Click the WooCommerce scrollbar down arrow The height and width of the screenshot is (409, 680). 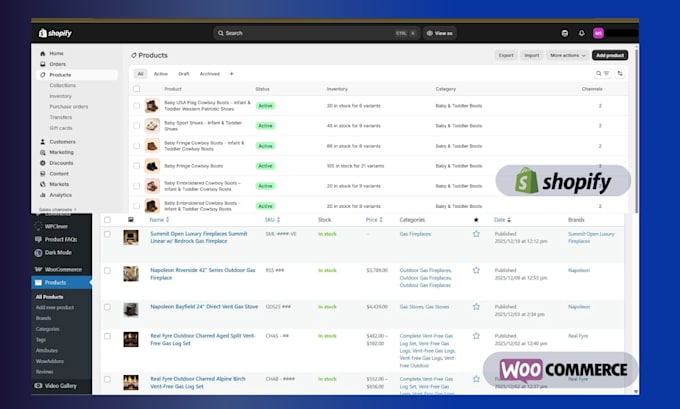636,391
